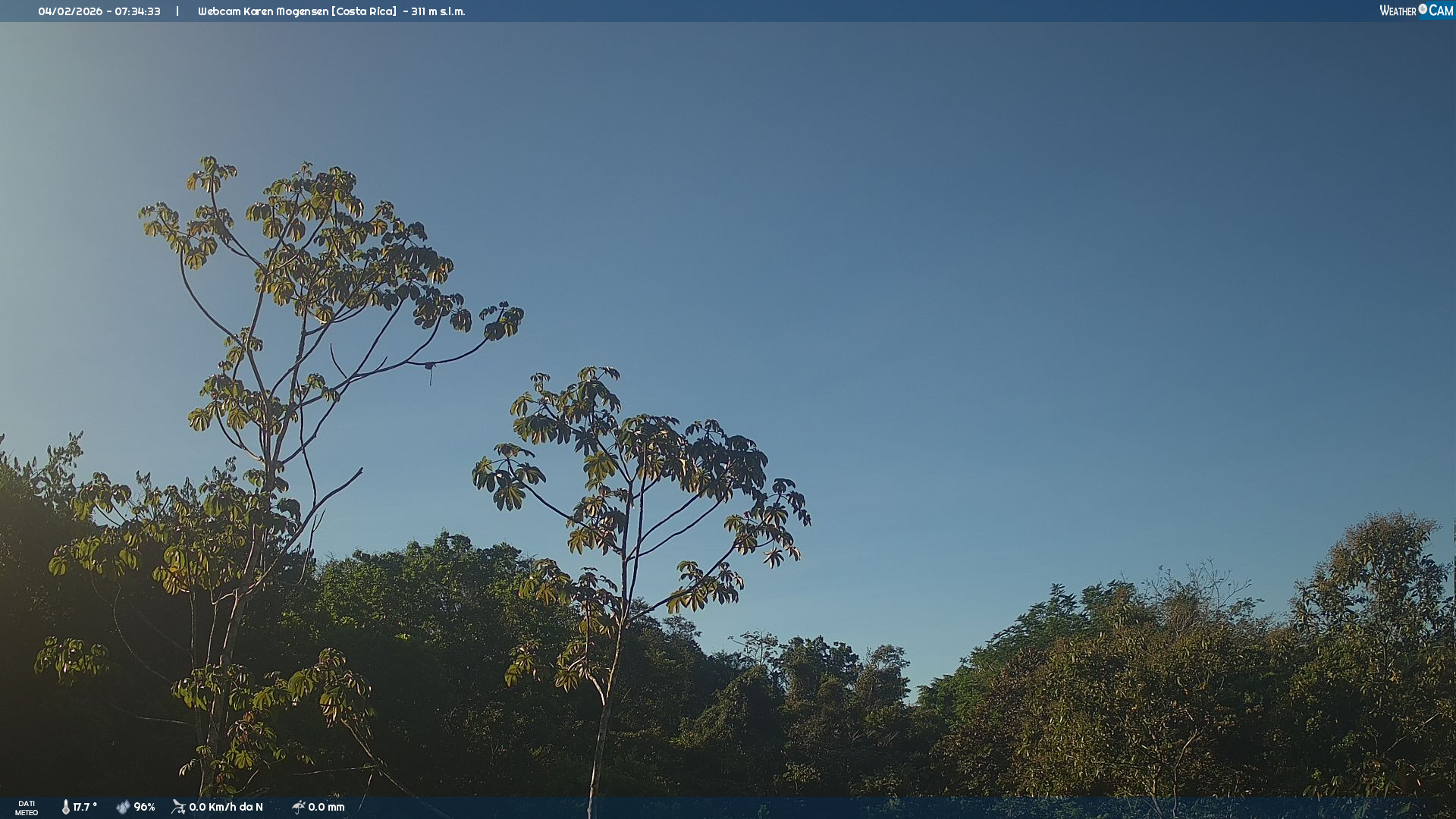Click the 07:34:33 time stamp
Screen dimensions: 1456x819
137,11
